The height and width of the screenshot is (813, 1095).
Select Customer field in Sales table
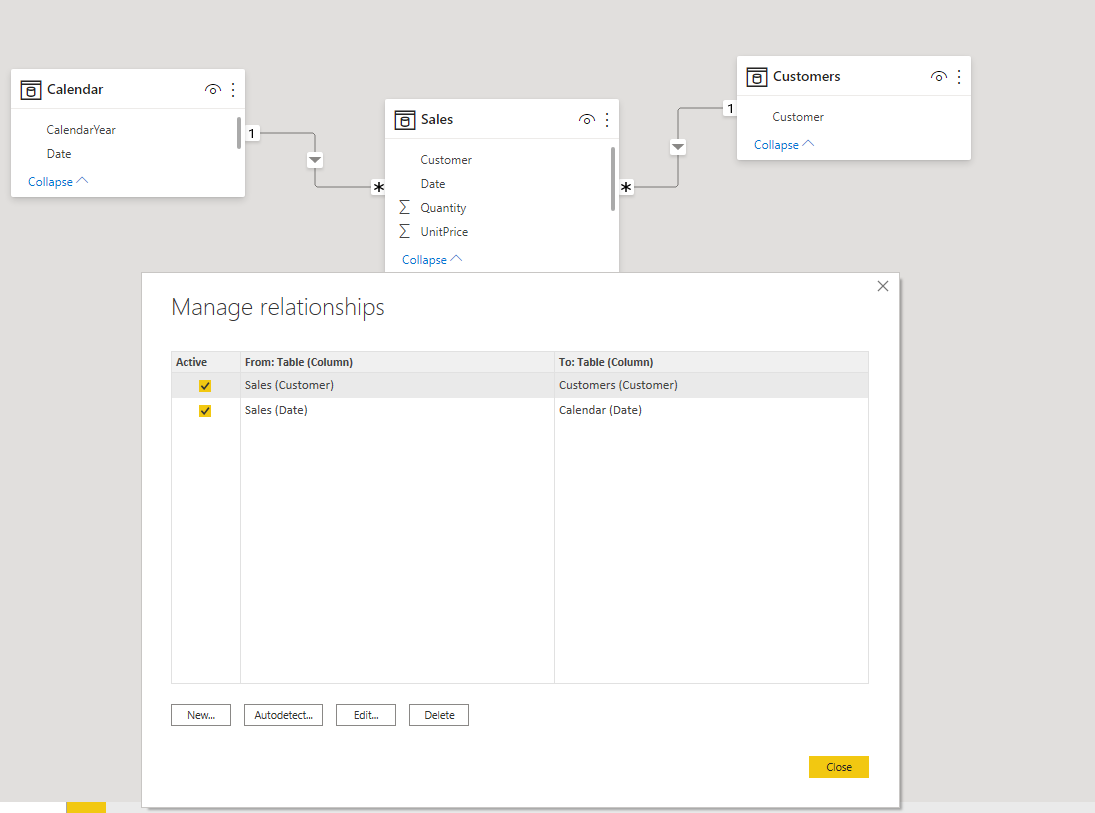(x=446, y=160)
